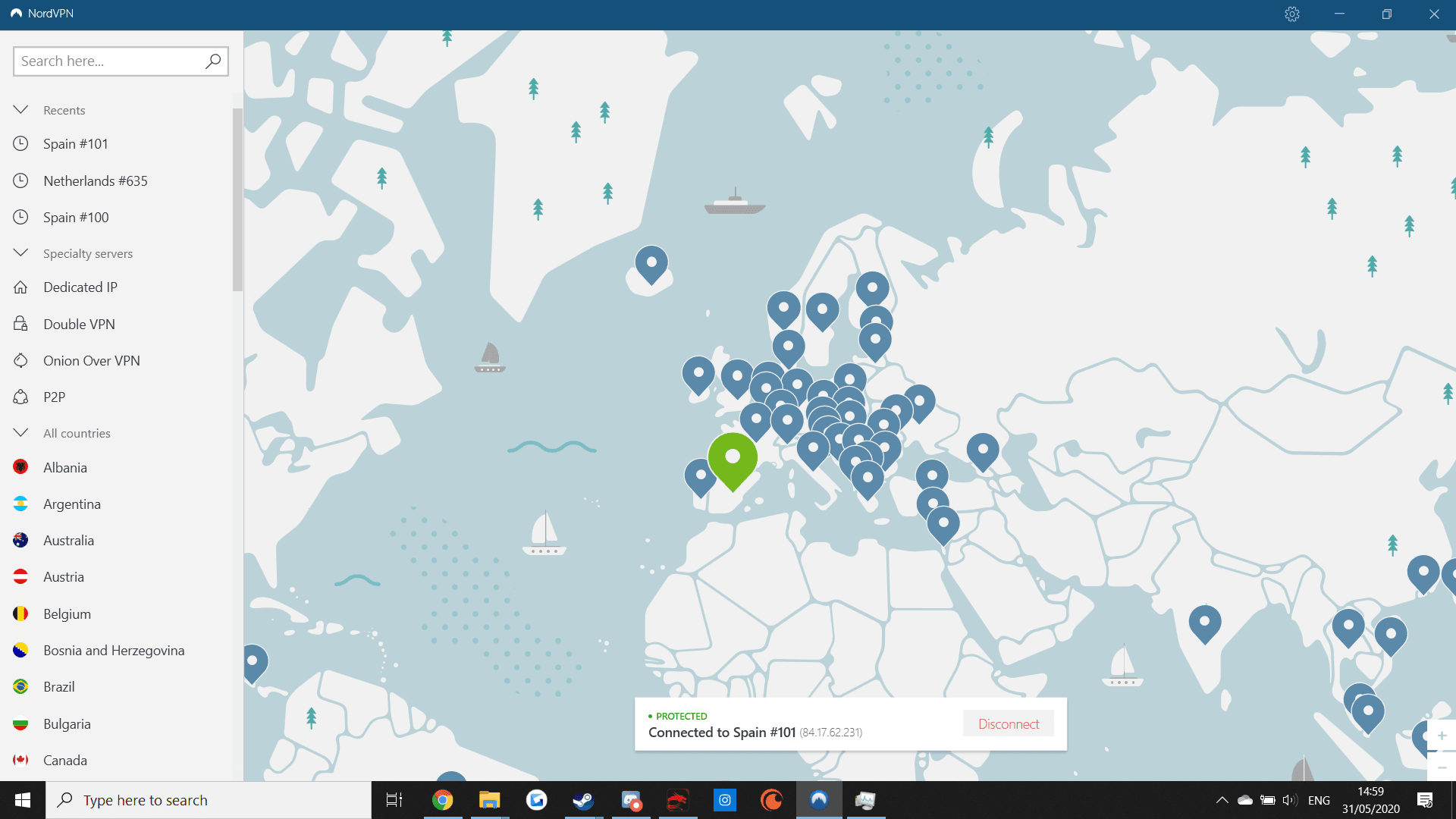Open Steam from the Windows taskbar
The width and height of the screenshot is (1456, 819).
583,800
